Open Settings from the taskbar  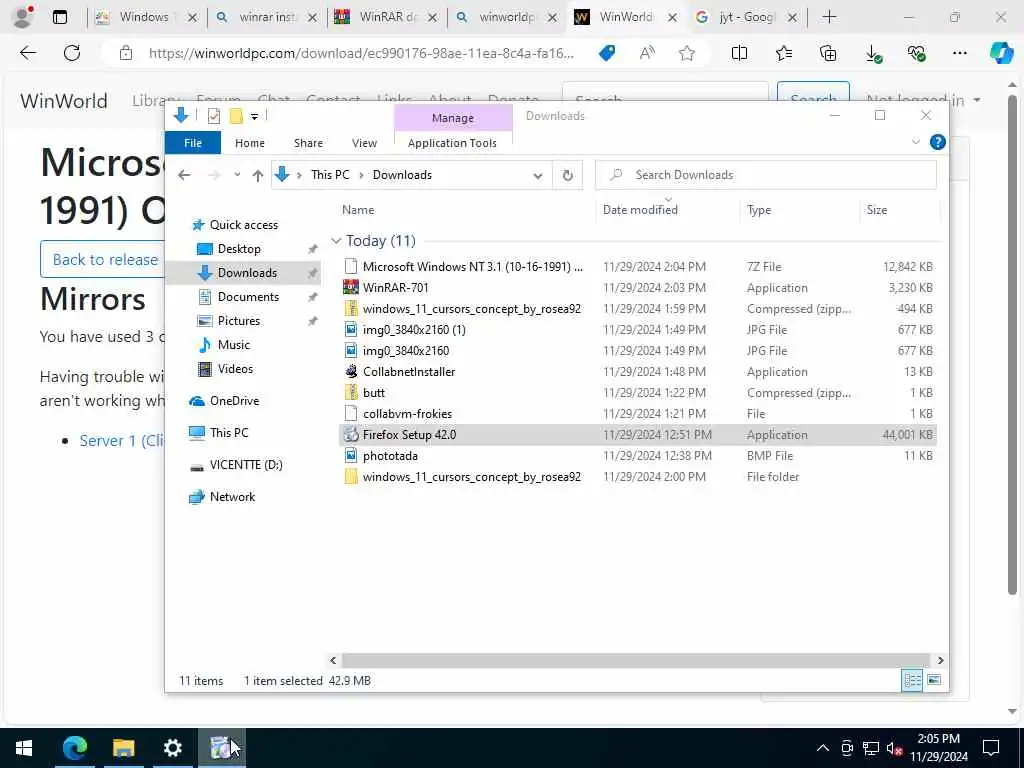pyautogui.click(x=172, y=748)
